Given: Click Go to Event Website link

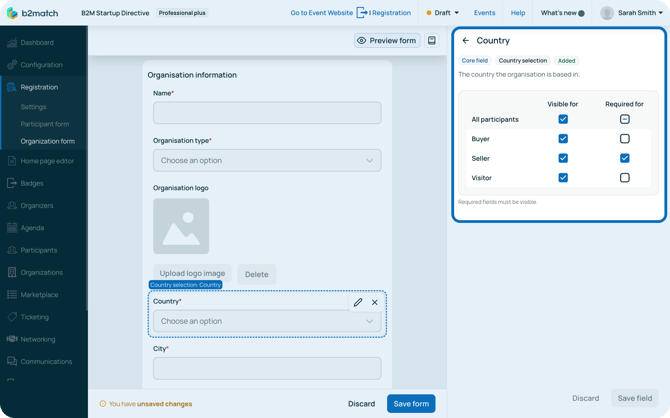Looking at the screenshot, I should point(322,13).
